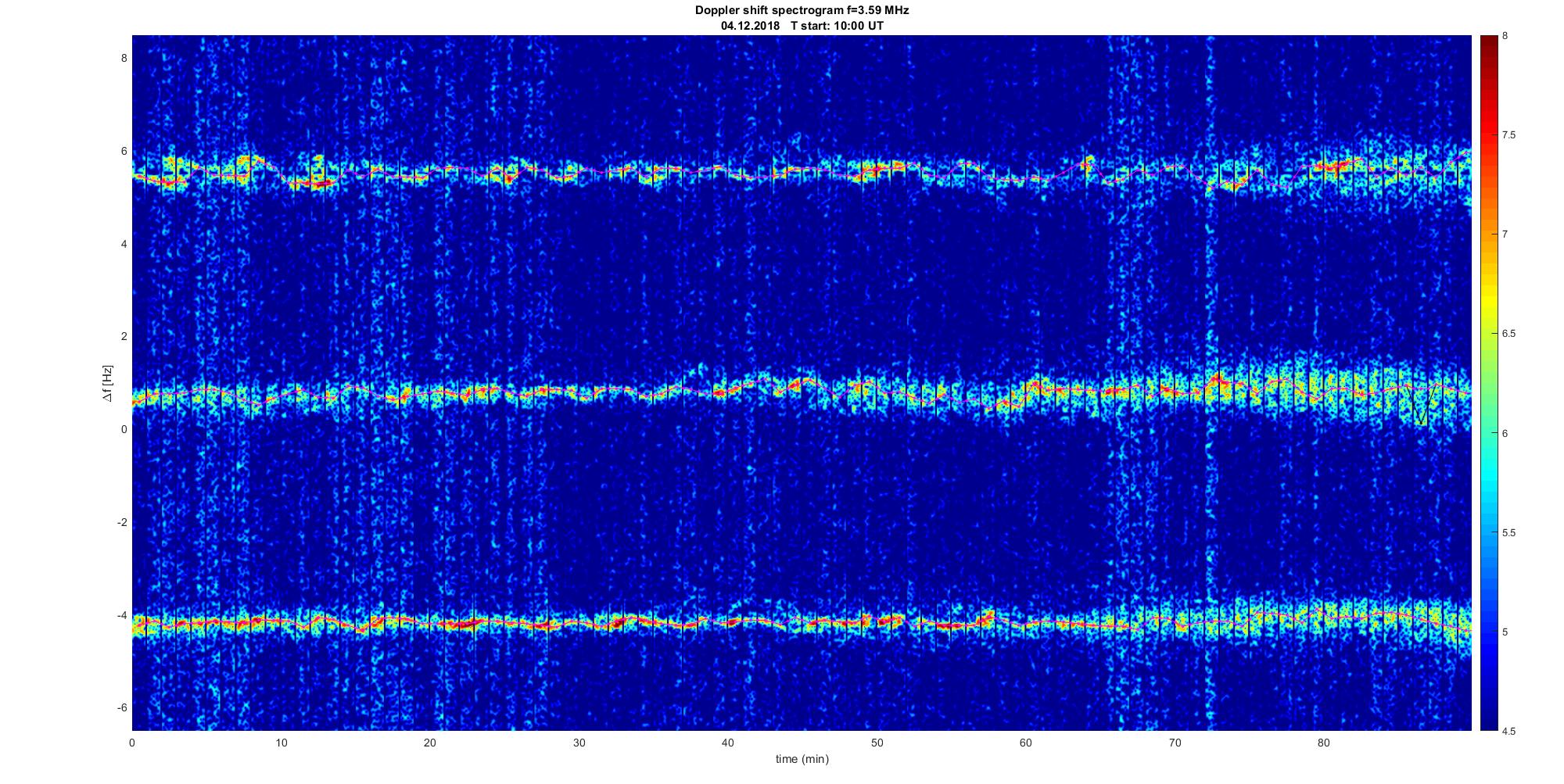This screenshot has height=784, width=1564.
Task: Click the y-axis tick label '-6'
Action: tap(122, 708)
